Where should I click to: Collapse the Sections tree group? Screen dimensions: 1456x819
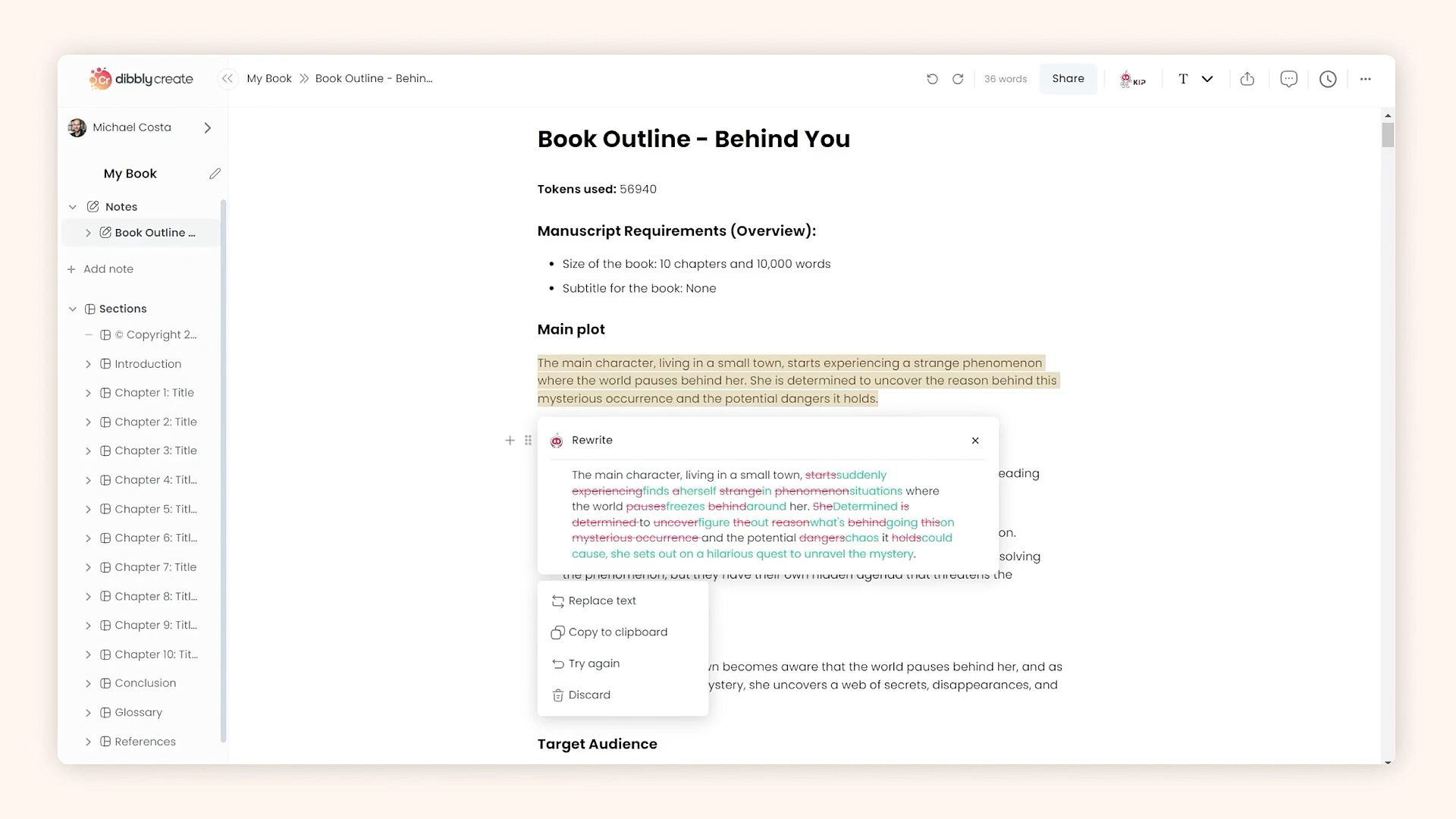73,309
